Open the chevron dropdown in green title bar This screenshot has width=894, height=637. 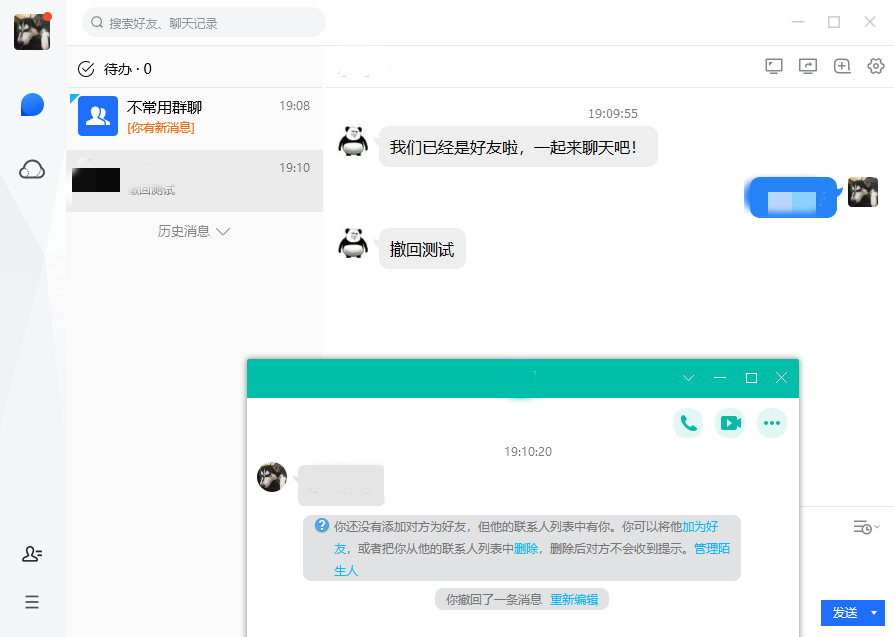pyautogui.click(x=688, y=378)
